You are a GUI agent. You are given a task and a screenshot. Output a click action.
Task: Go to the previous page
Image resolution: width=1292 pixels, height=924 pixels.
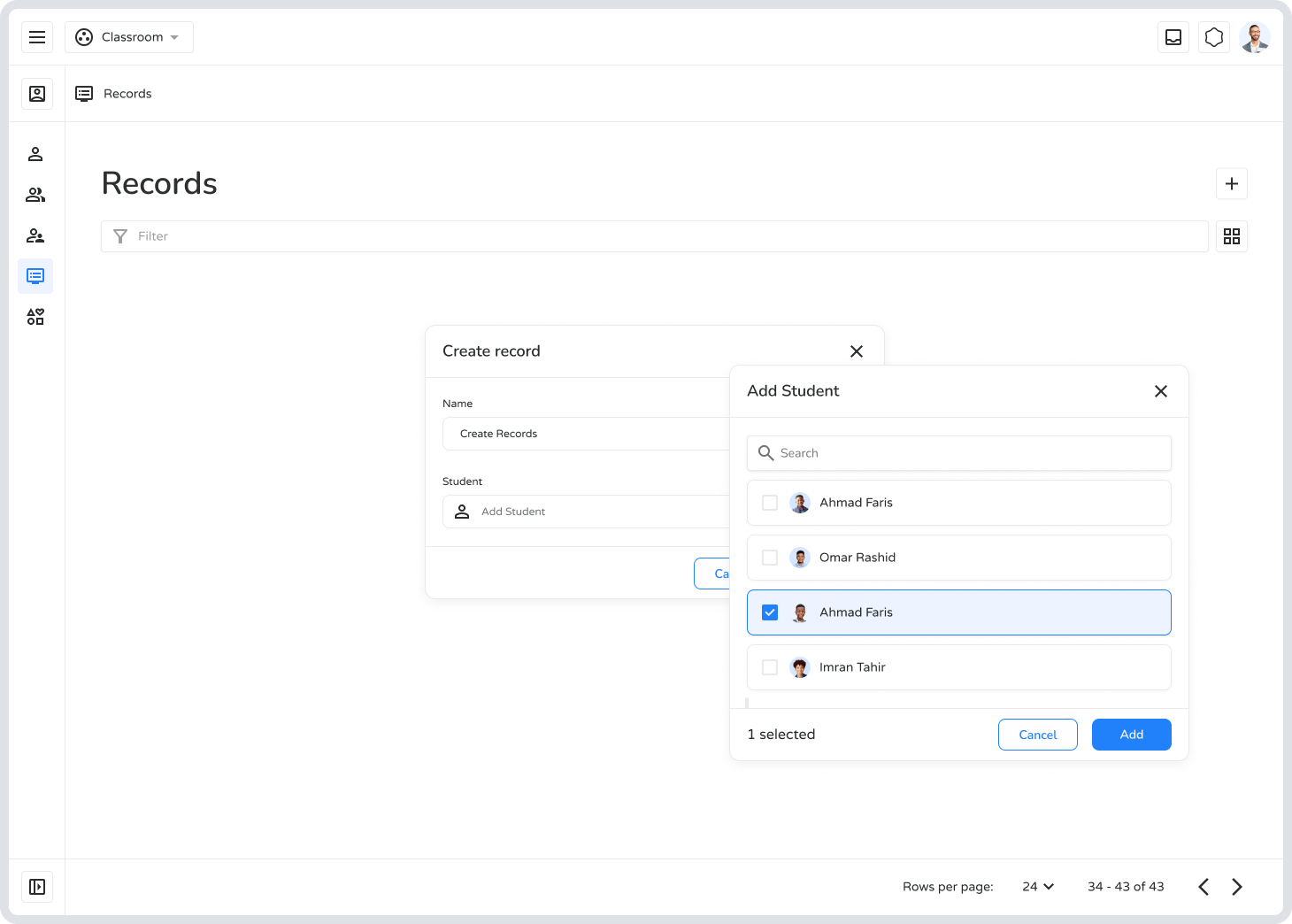click(x=1204, y=887)
